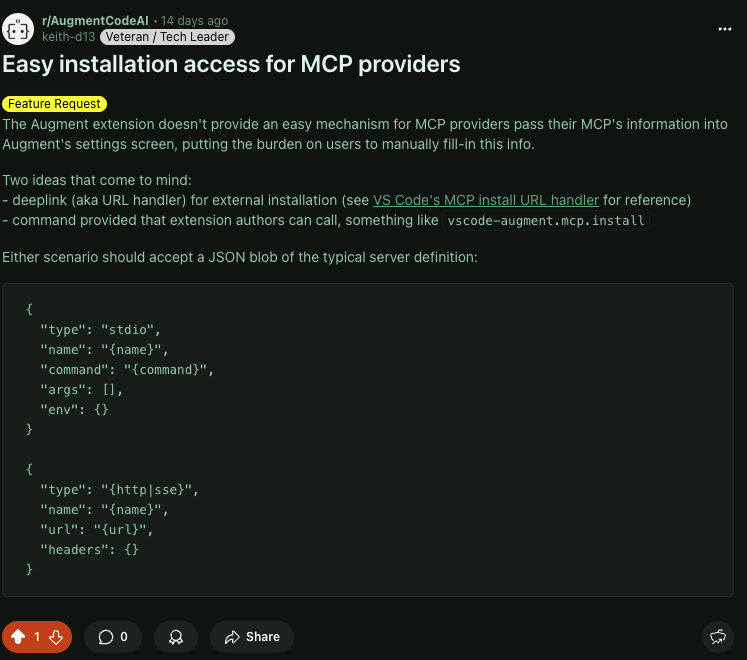
Task: Click the "type": "{http|sse}" code line
Action: [119, 490]
